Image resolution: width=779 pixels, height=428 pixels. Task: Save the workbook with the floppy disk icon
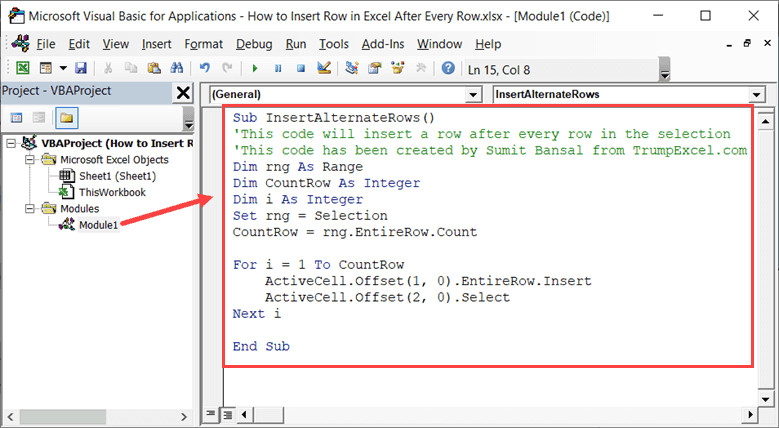pyautogui.click(x=80, y=68)
